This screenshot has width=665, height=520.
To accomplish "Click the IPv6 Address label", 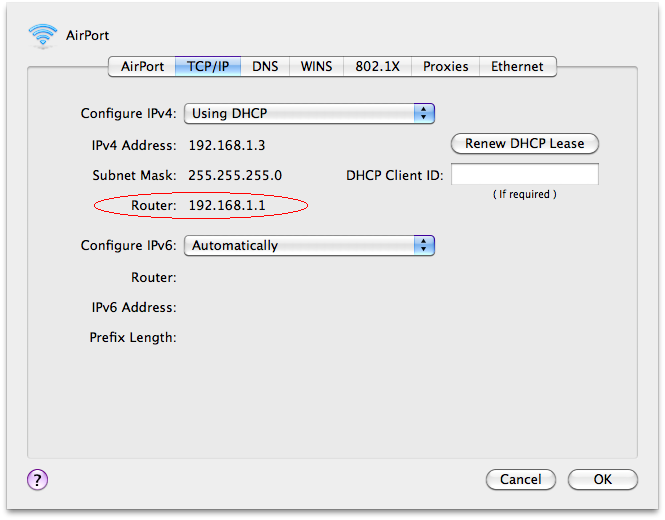I will point(134,308).
